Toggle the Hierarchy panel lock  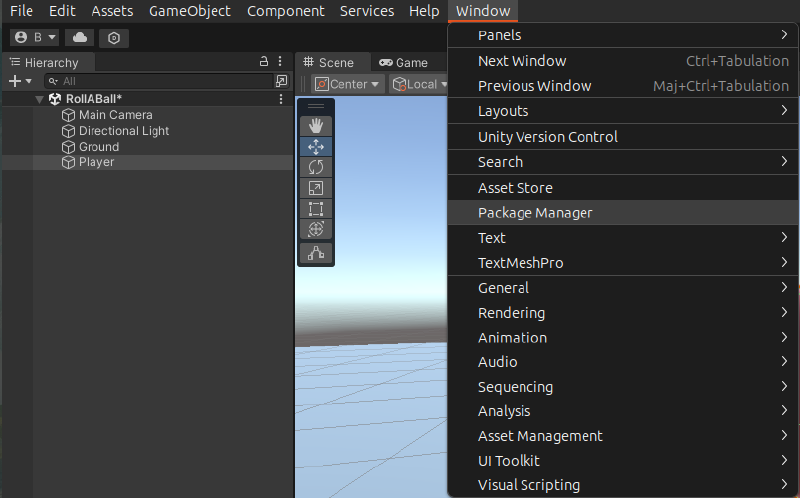(264, 62)
